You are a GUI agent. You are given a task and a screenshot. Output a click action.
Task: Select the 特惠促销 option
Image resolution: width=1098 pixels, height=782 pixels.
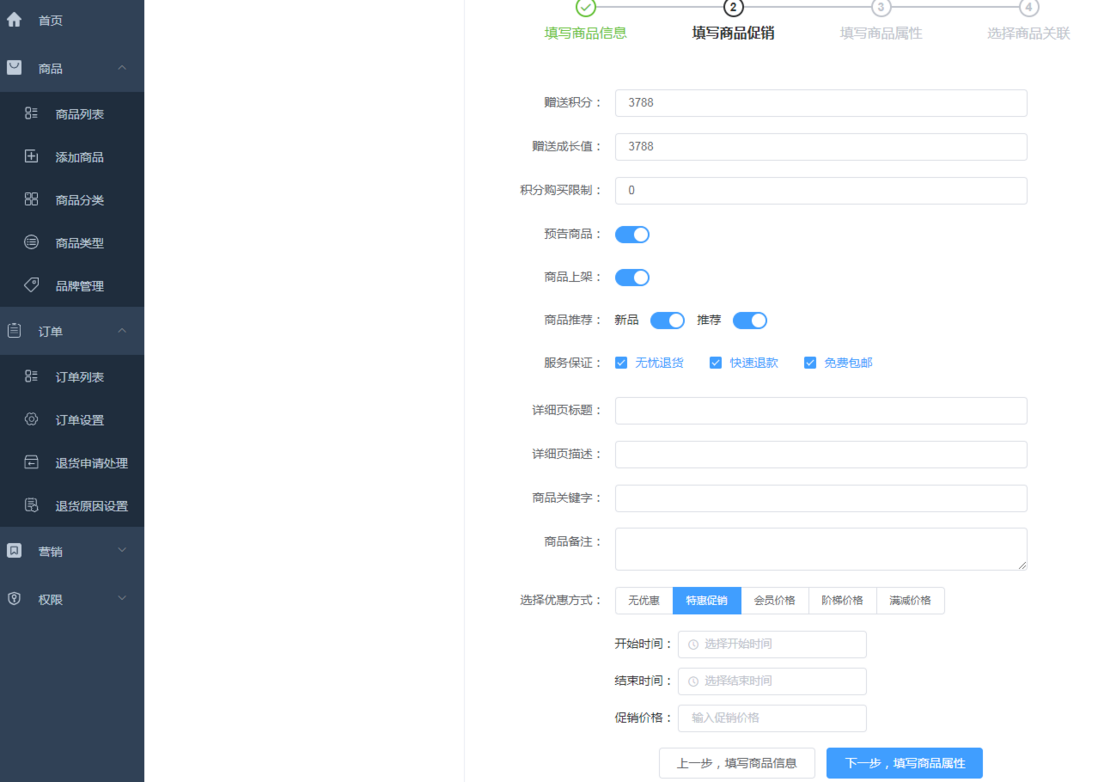pos(707,601)
